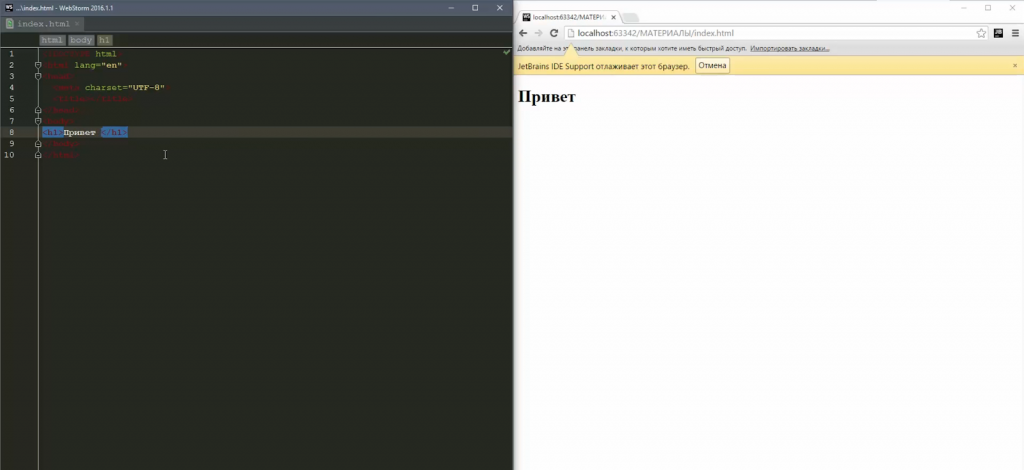Click fold marker at closing body line 9
1024x470 pixels.
tap(38, 144)
